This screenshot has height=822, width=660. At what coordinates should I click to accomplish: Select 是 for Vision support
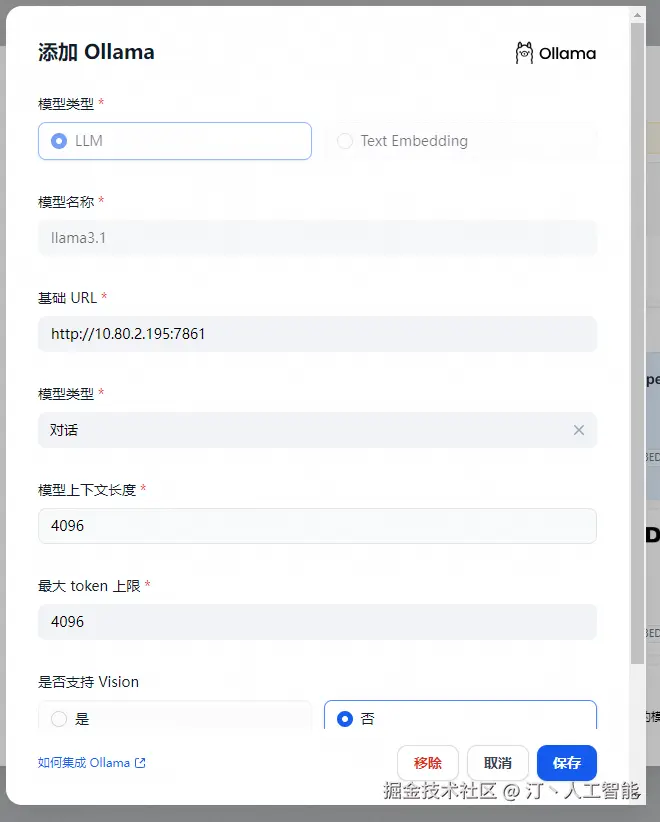pyautogui.click(x=175, y=715)
